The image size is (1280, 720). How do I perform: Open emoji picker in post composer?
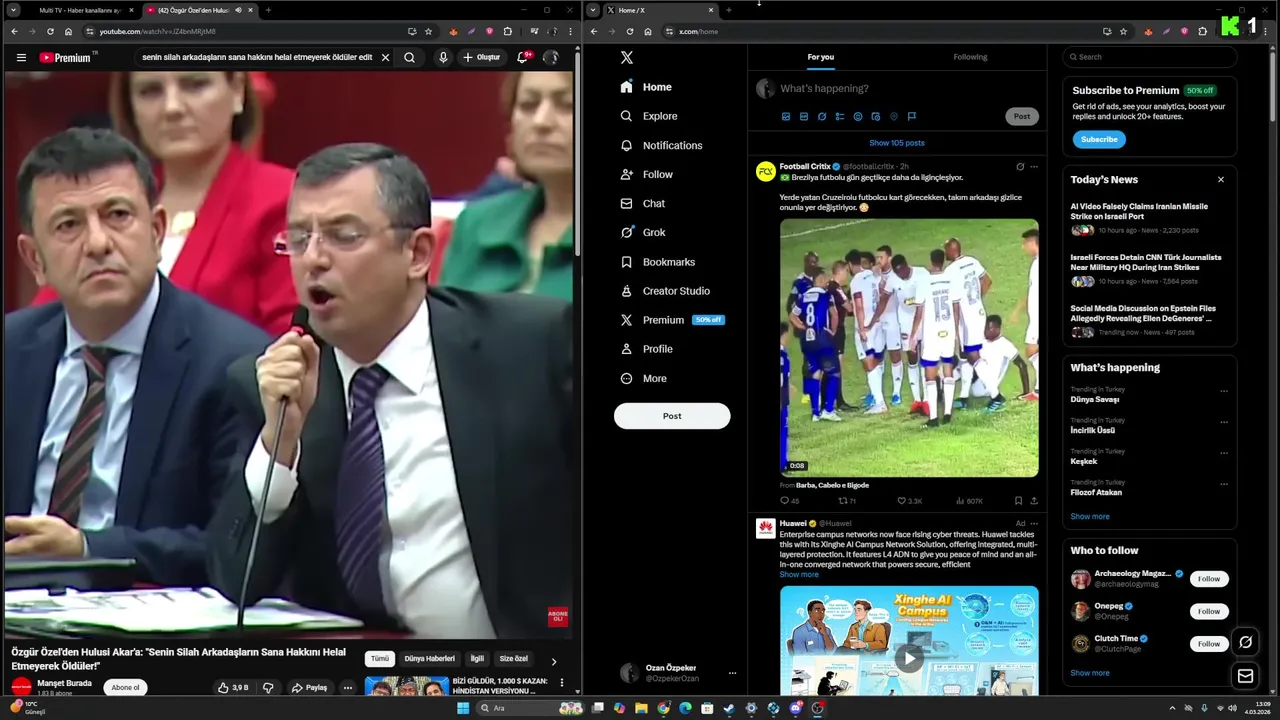tap(858, 117)
